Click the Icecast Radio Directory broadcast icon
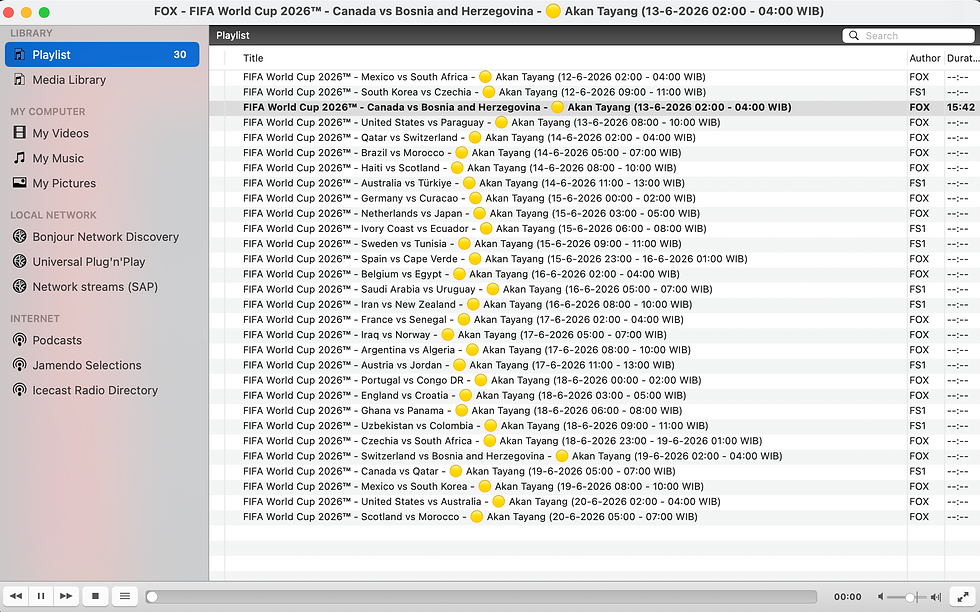Viewport: 980px width, 612px height. click(19, 389)
